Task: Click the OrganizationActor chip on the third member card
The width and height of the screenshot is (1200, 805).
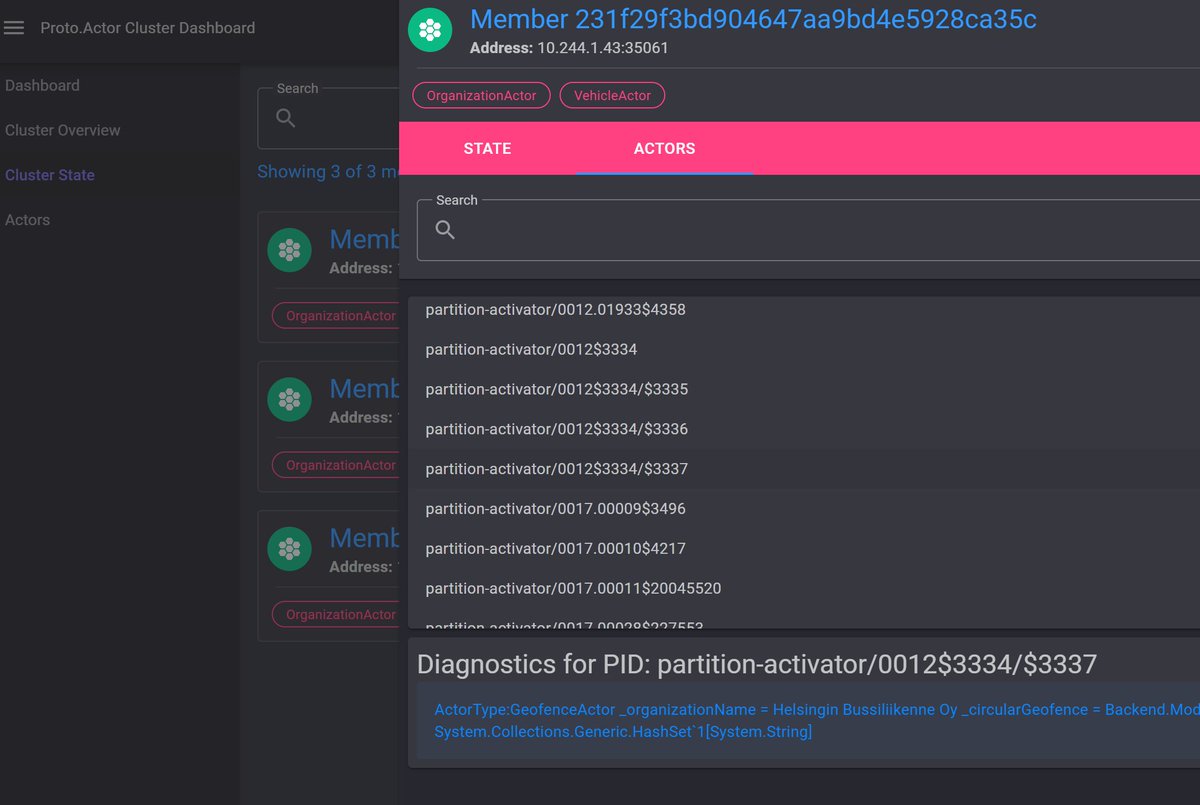Action: [336, 614]
